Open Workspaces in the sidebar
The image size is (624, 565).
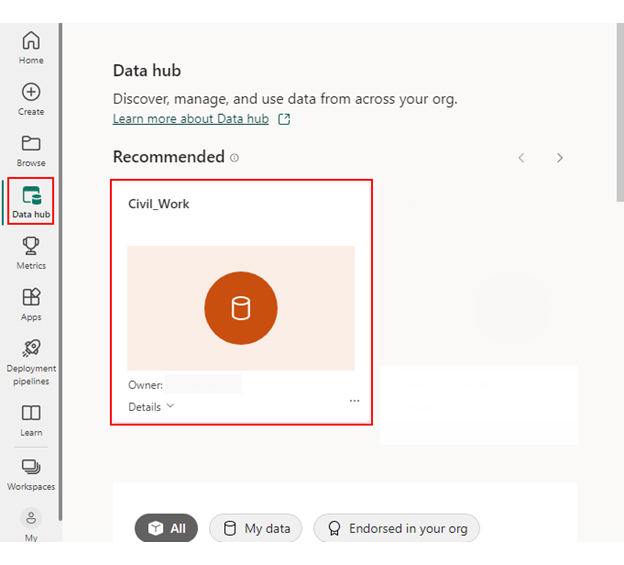[x=31, y=475]
